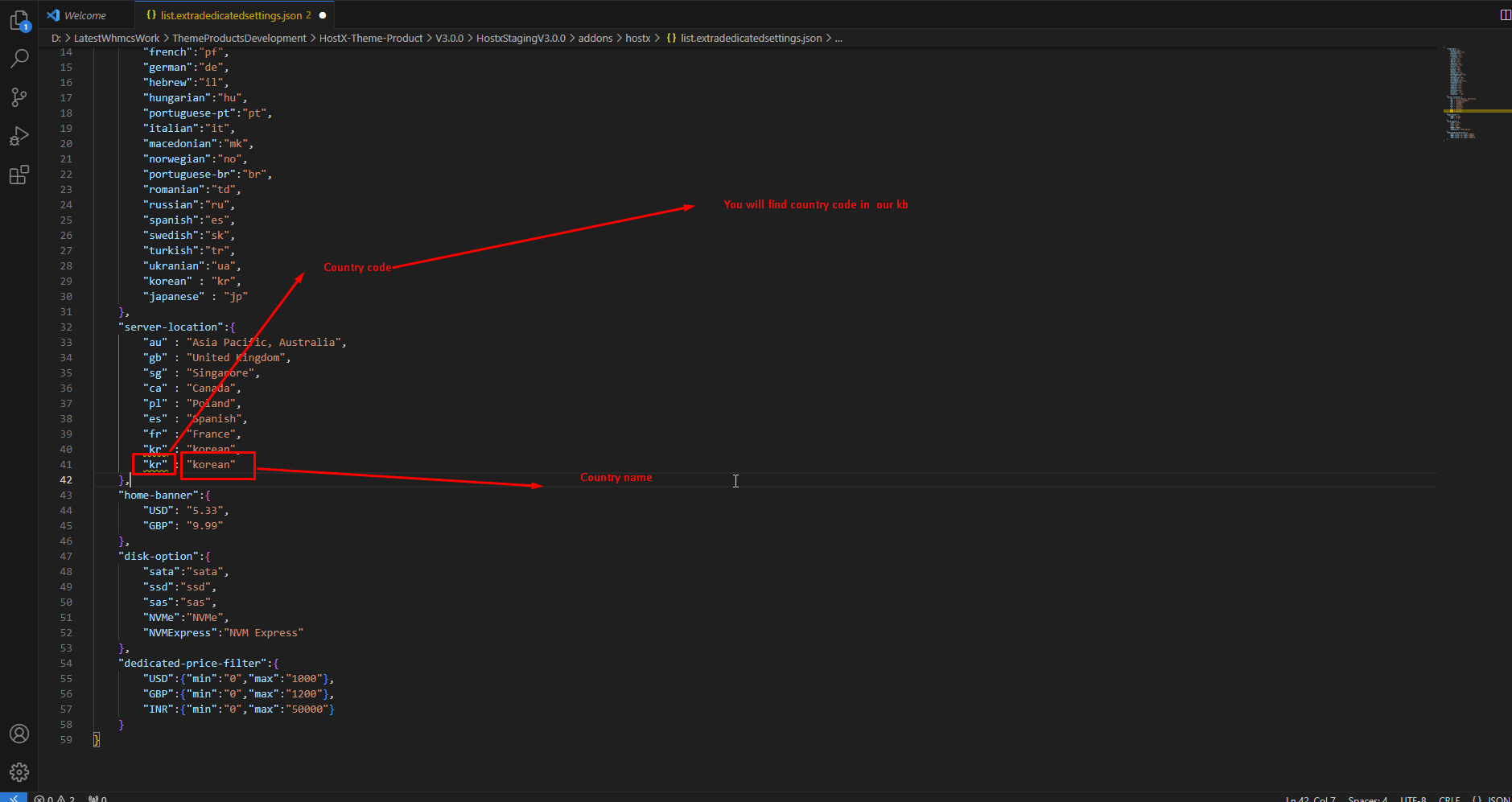Click the unsaved dot on the JSON tab
This screenshot has height=802, width=1512.
(323, 15)
